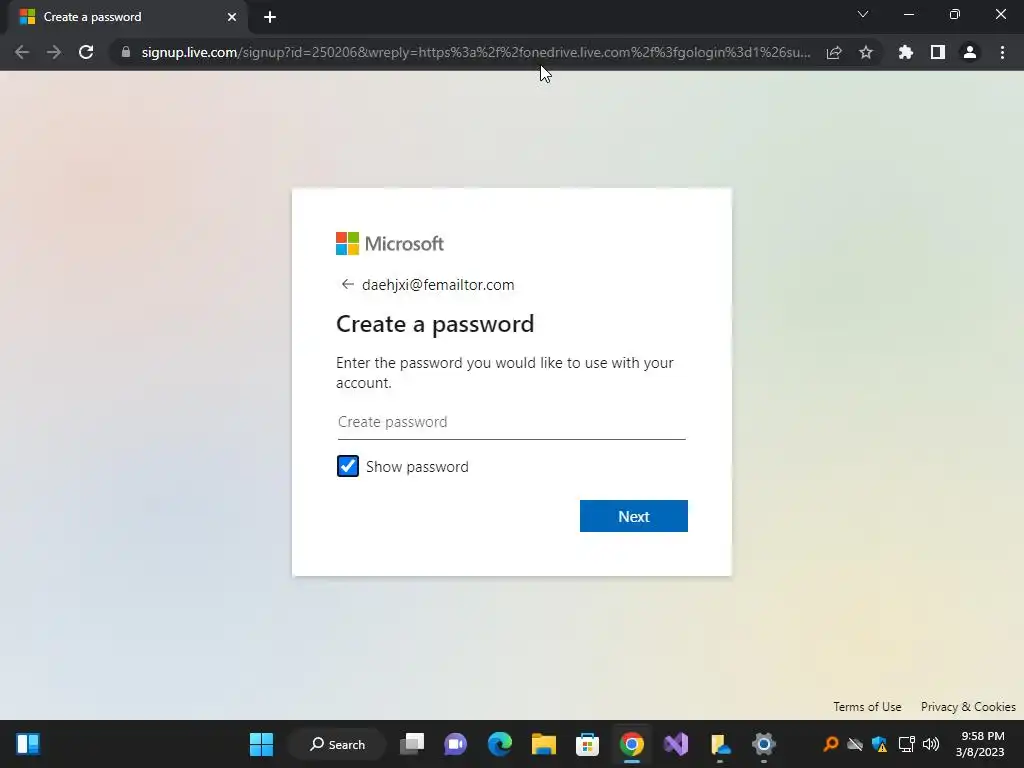1024x768 pixels.
Task: Click the back arrow next to the email address
Action: (x=347, y=284)
